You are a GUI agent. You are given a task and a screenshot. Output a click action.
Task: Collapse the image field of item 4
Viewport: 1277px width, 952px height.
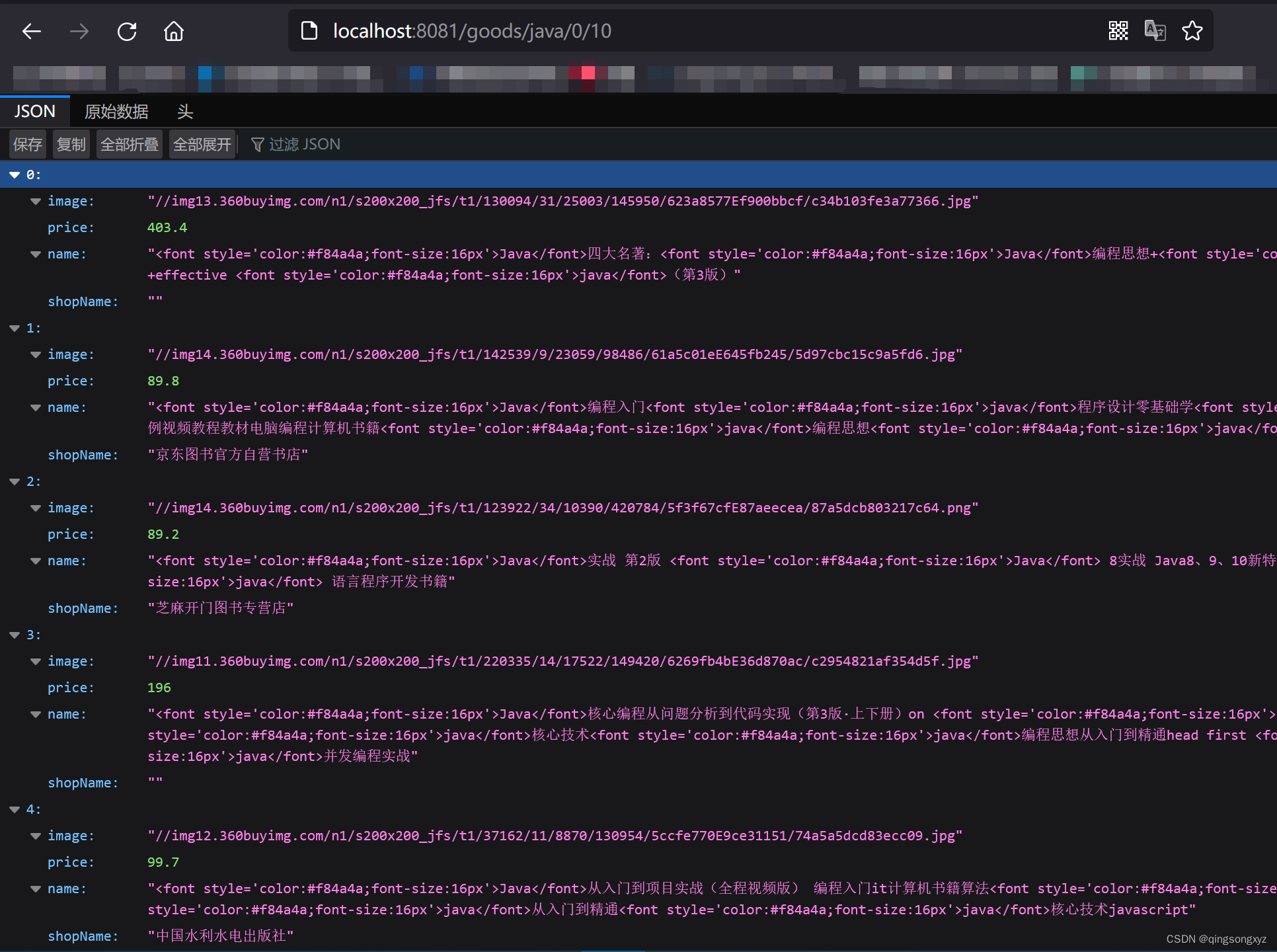36,836
